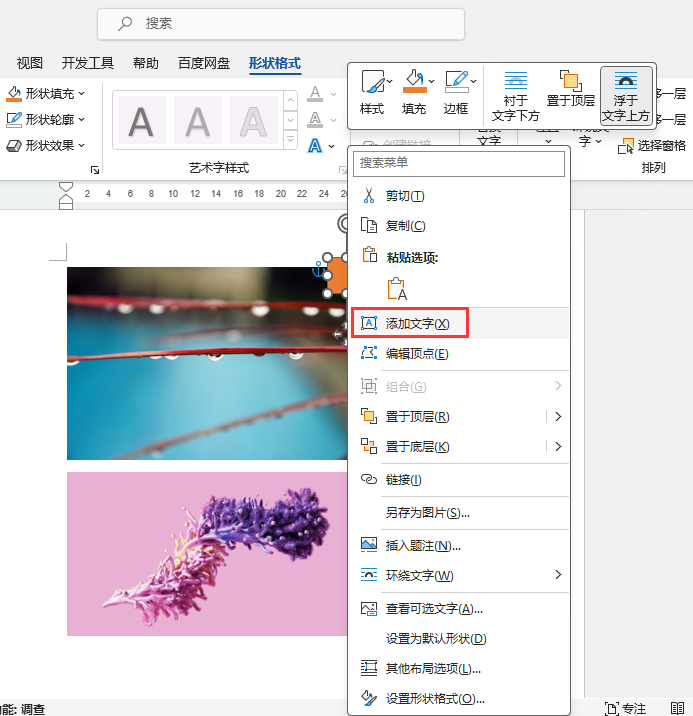The width and height of the screenshot is (693, 716).
Task: Open the Style (样式) dropdown arrow
Action: [389, 82]
